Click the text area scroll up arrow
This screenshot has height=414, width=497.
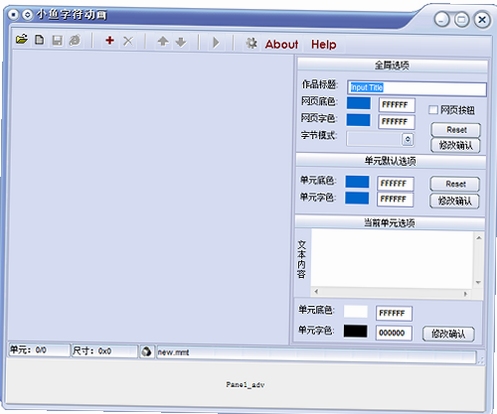point(479,238)
